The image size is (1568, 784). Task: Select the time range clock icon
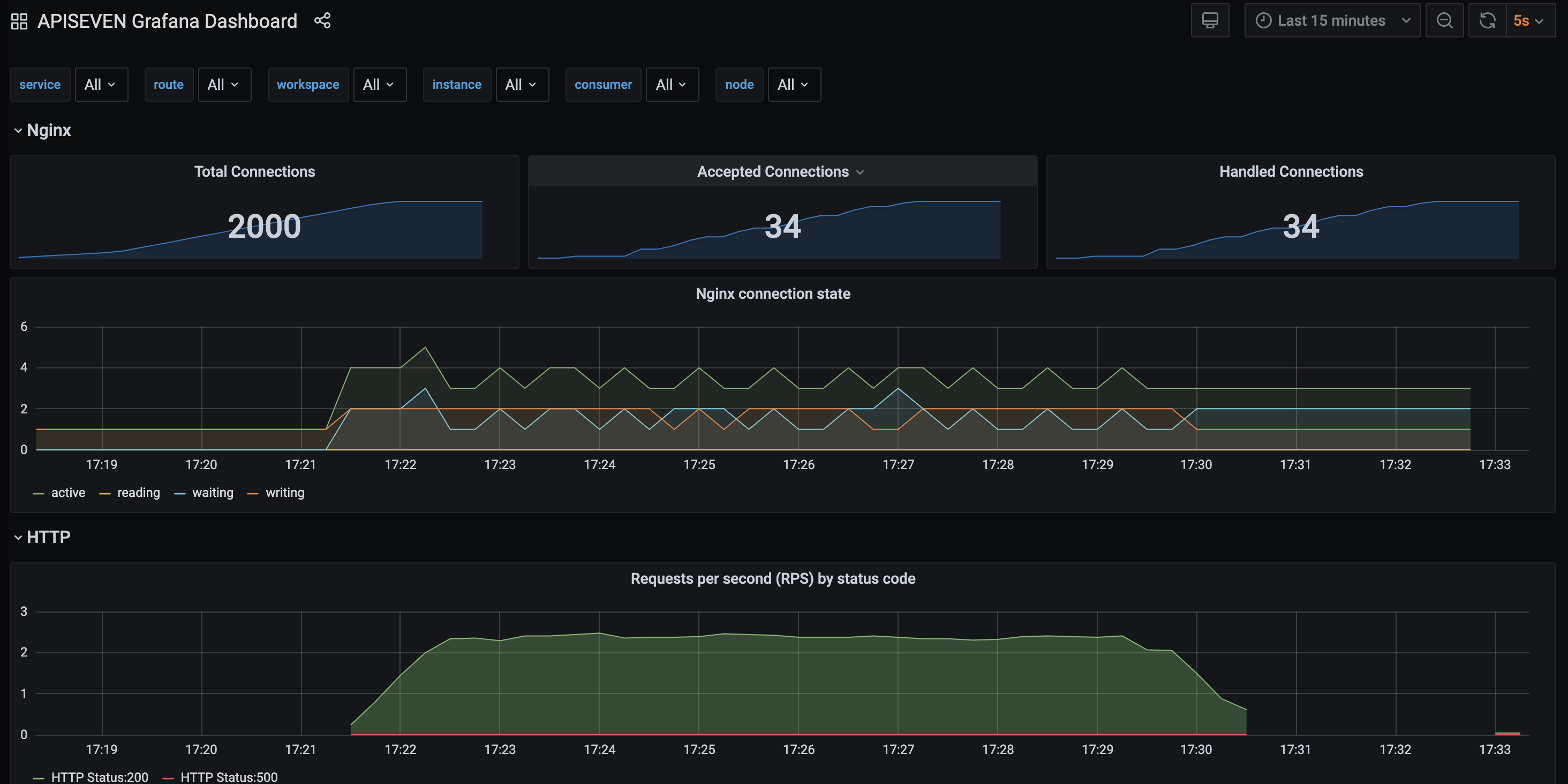point(1264,19)
